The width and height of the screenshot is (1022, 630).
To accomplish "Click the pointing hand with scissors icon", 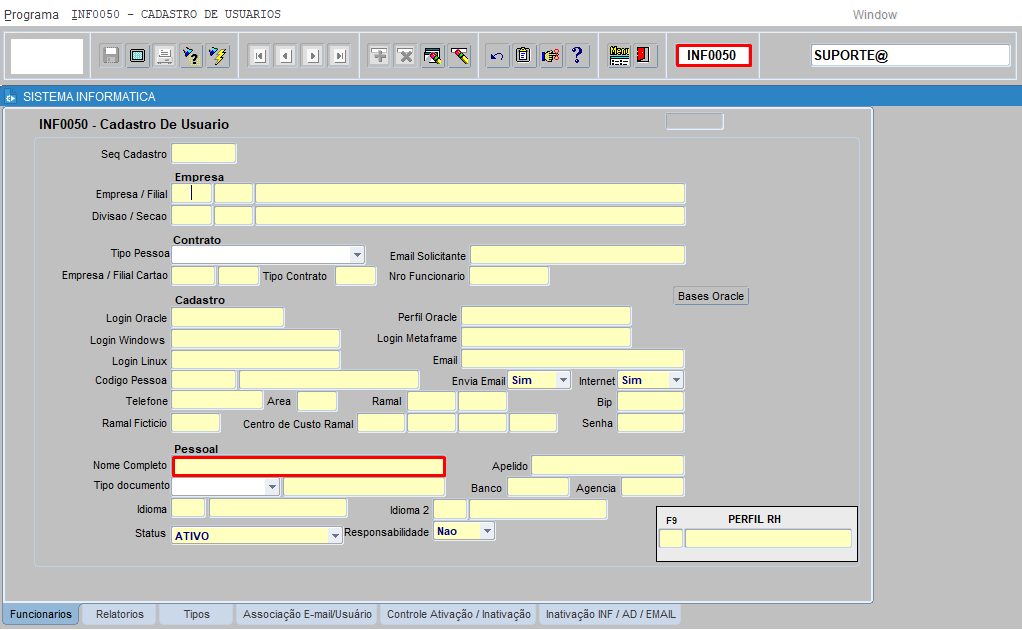I will point(550,55).
